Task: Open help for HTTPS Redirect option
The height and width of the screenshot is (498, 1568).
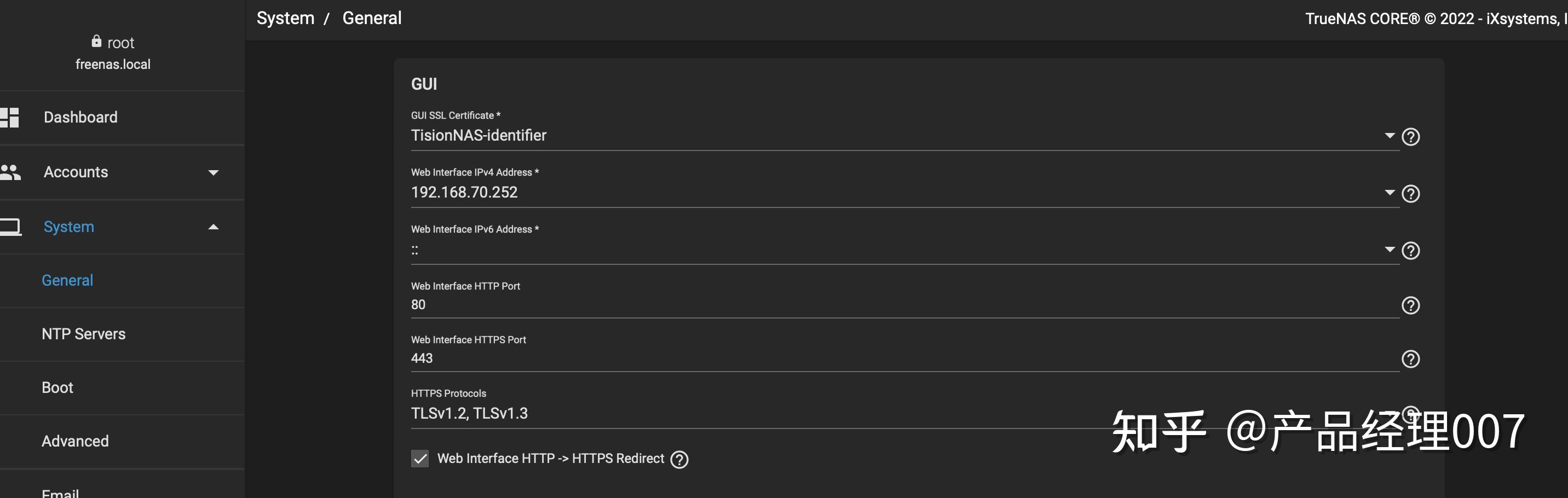Action: 679,460
